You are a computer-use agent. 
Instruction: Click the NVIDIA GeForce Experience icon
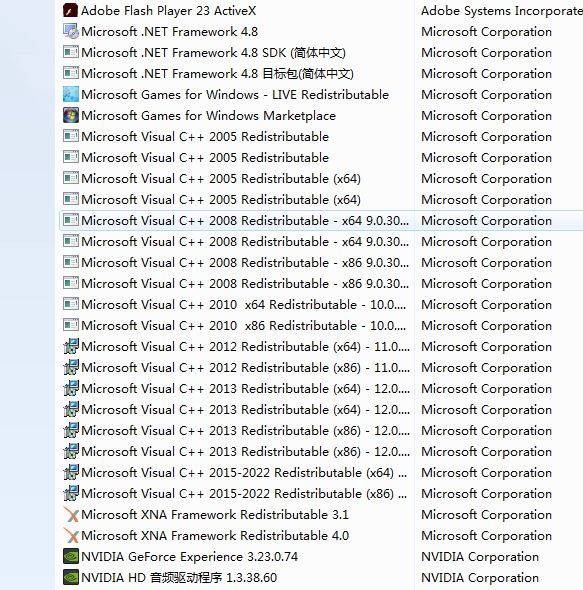[x=70, y=557]
